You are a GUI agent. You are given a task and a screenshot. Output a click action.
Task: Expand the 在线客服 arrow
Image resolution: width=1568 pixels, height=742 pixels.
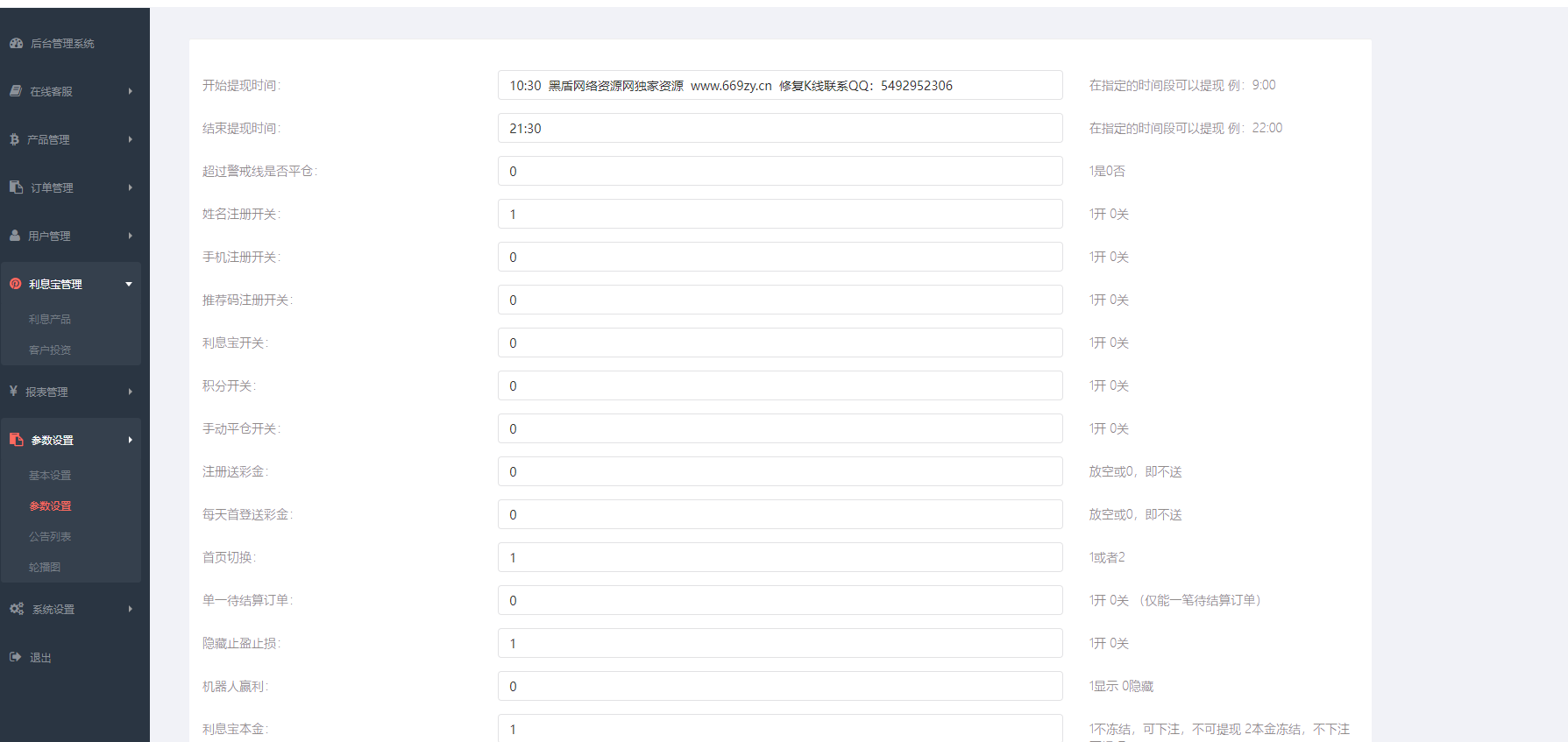tap(130, 91)
